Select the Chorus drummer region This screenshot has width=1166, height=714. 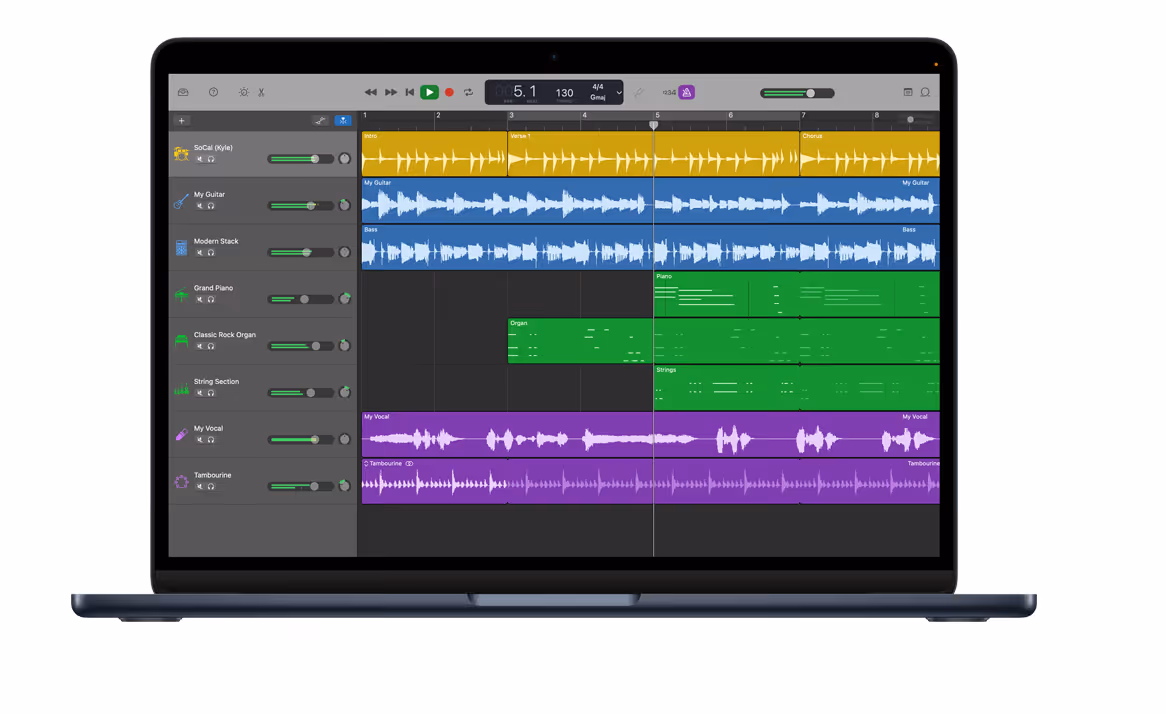869,154
